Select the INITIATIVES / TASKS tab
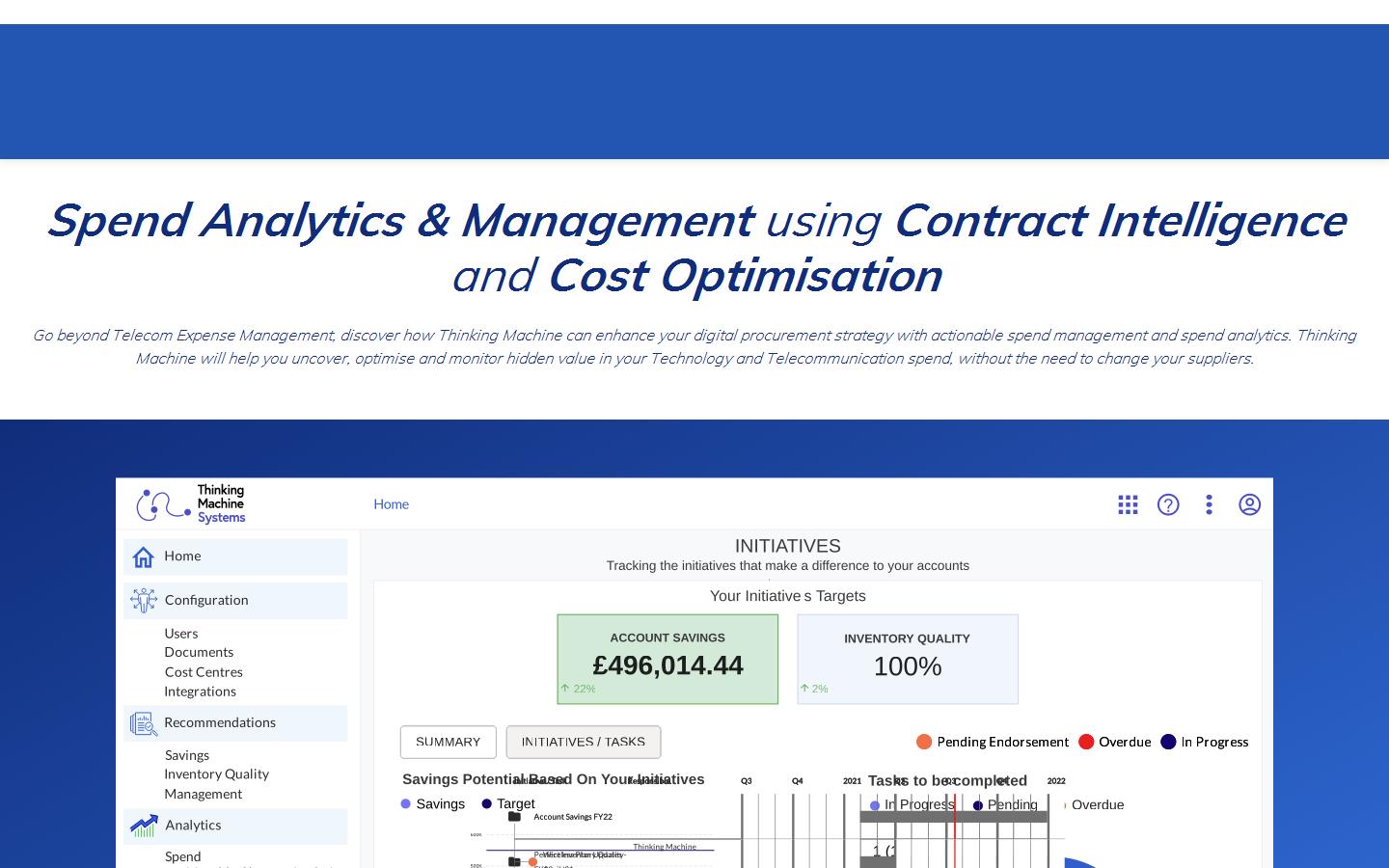 tap(584, 742)
